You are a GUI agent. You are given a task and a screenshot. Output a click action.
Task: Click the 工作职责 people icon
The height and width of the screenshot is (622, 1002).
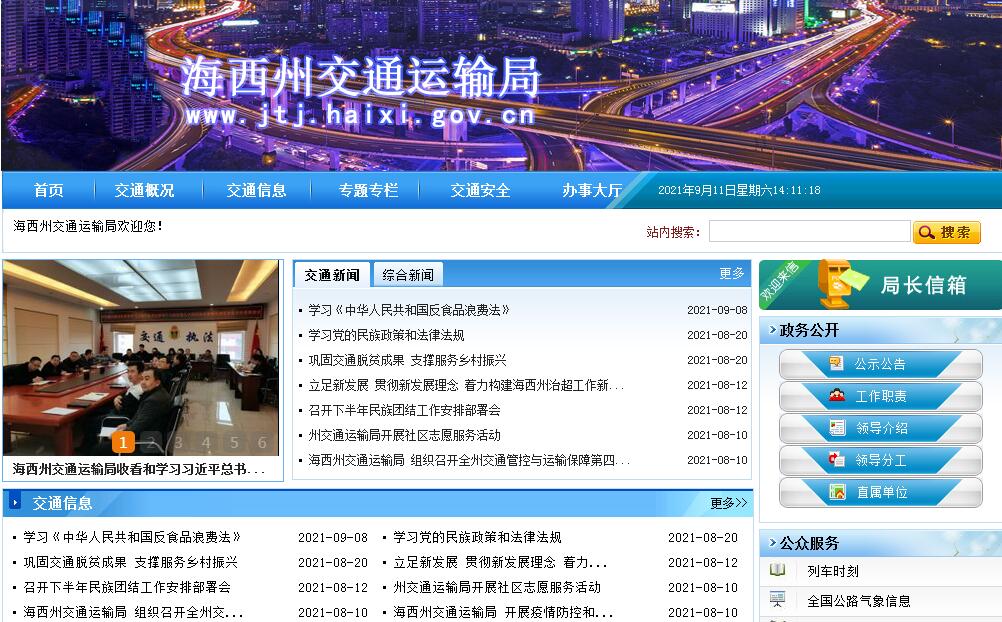click(x=836, y=395)
